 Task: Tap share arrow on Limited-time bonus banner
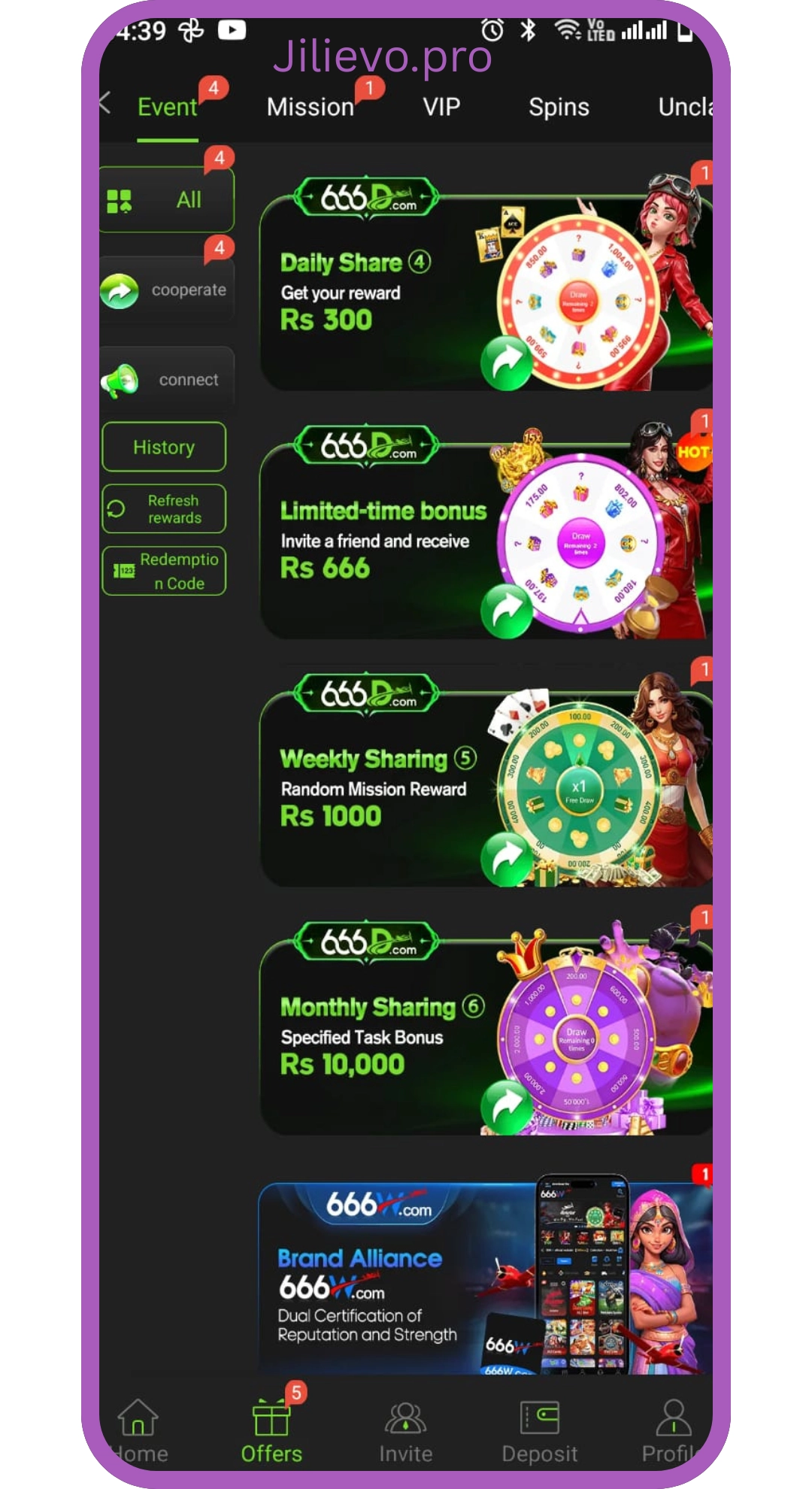click(507, 611)
